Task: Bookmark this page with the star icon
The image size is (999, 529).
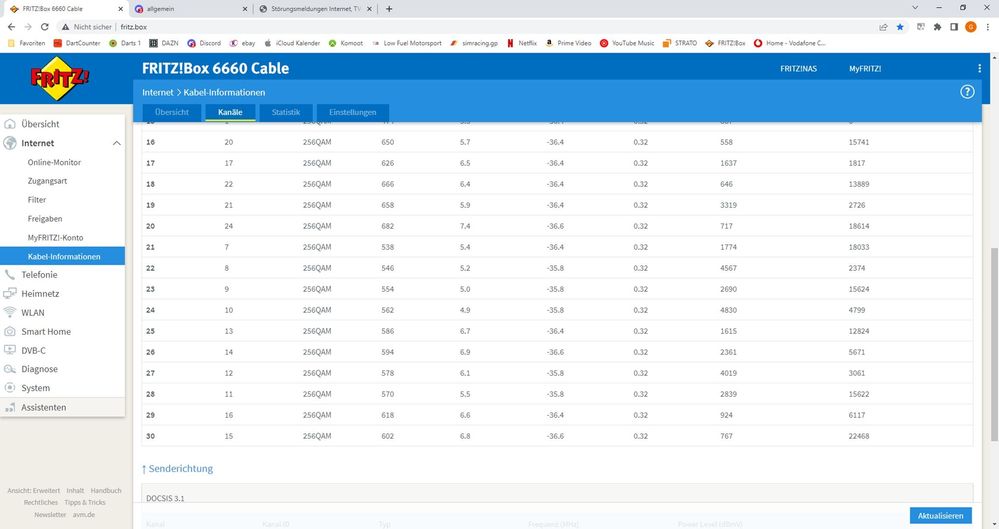Action: [900, 27]
